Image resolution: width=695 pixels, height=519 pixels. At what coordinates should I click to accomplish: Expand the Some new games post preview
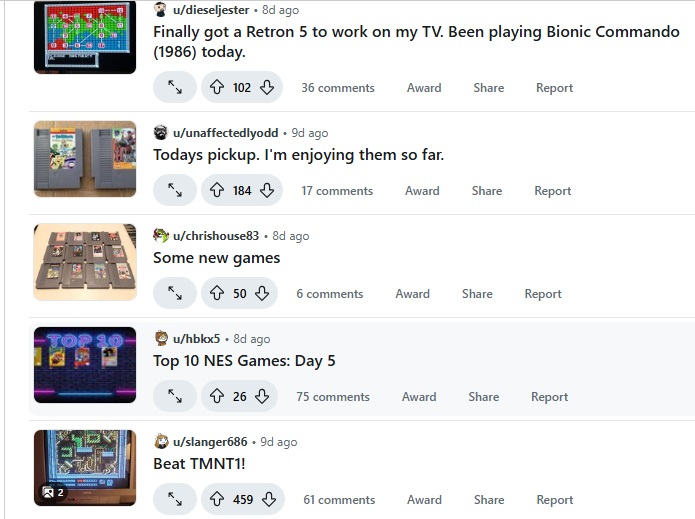pyautogui.click(x=175, y=293)
